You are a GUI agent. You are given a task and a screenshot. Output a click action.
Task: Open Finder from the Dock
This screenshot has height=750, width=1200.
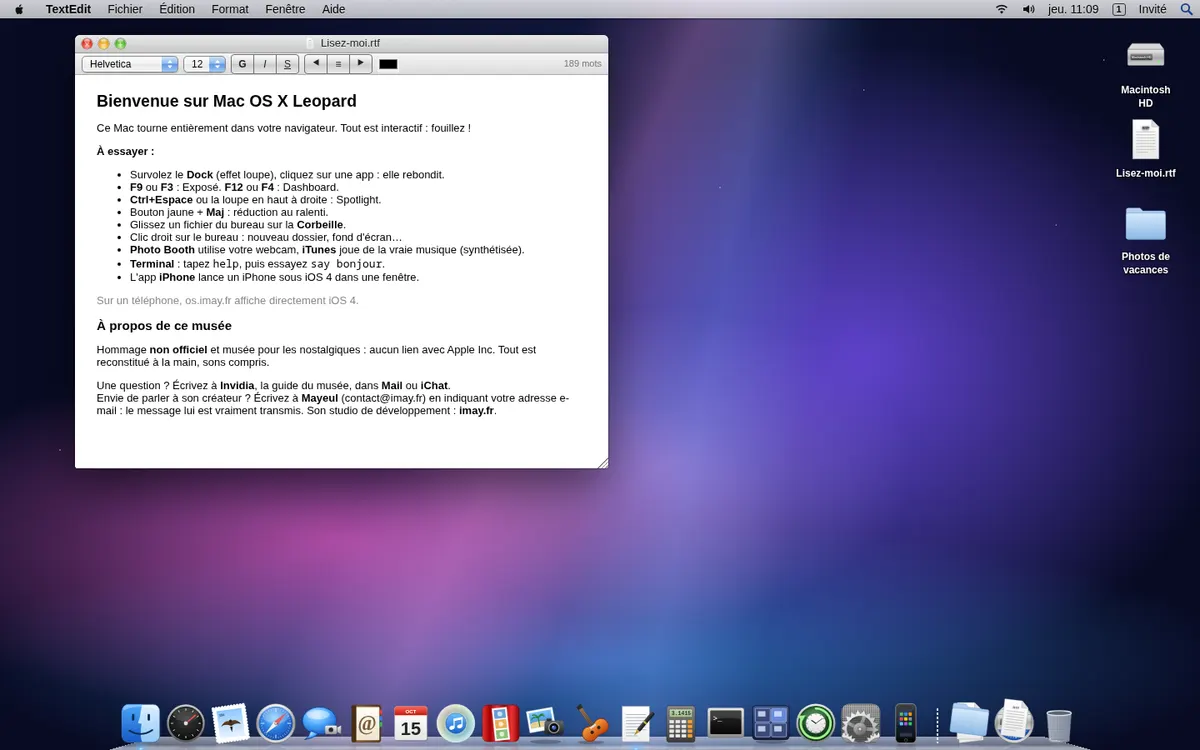point(140,723)
